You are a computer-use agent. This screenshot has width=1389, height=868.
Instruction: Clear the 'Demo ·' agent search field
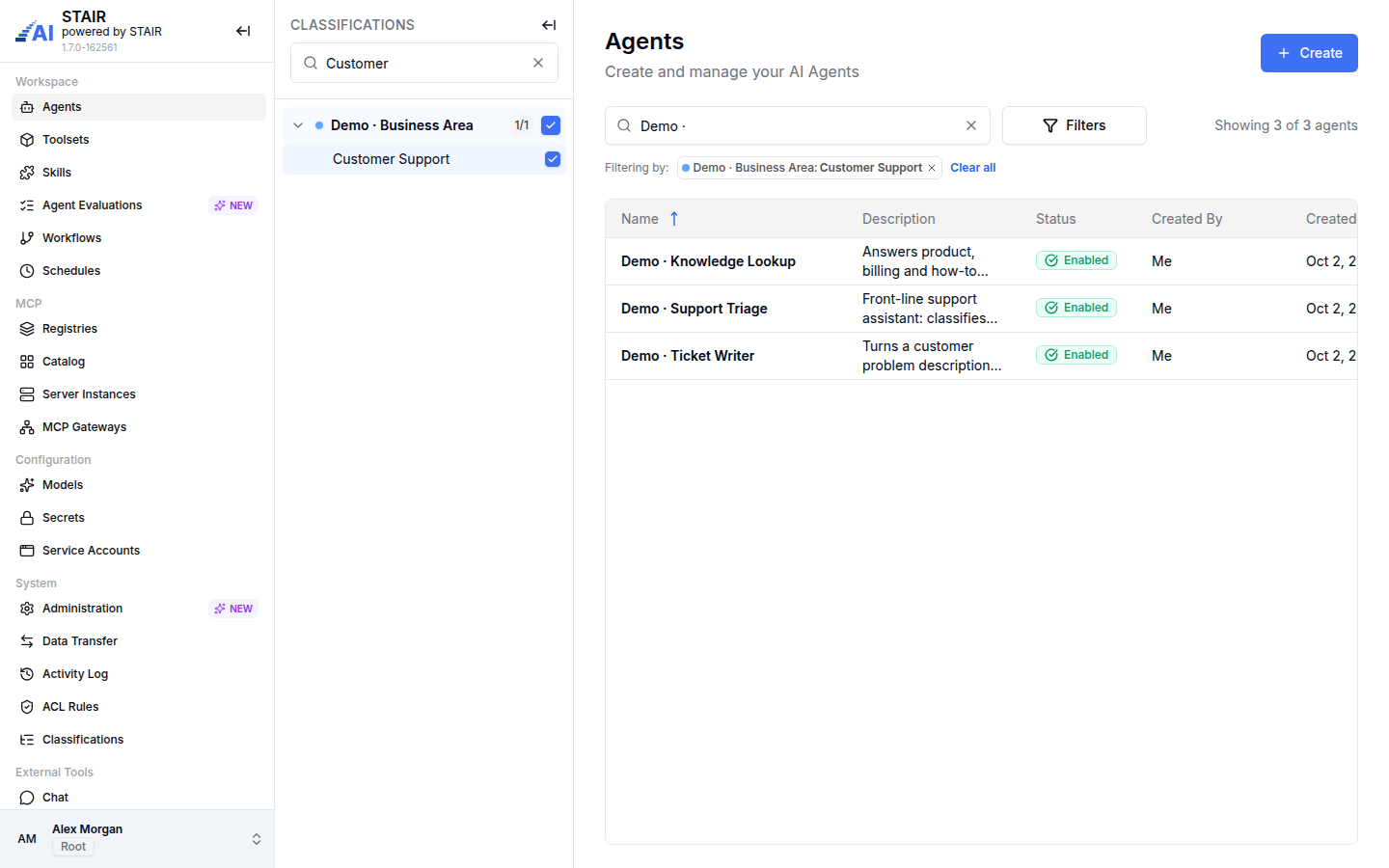click(x=971, y=125)
